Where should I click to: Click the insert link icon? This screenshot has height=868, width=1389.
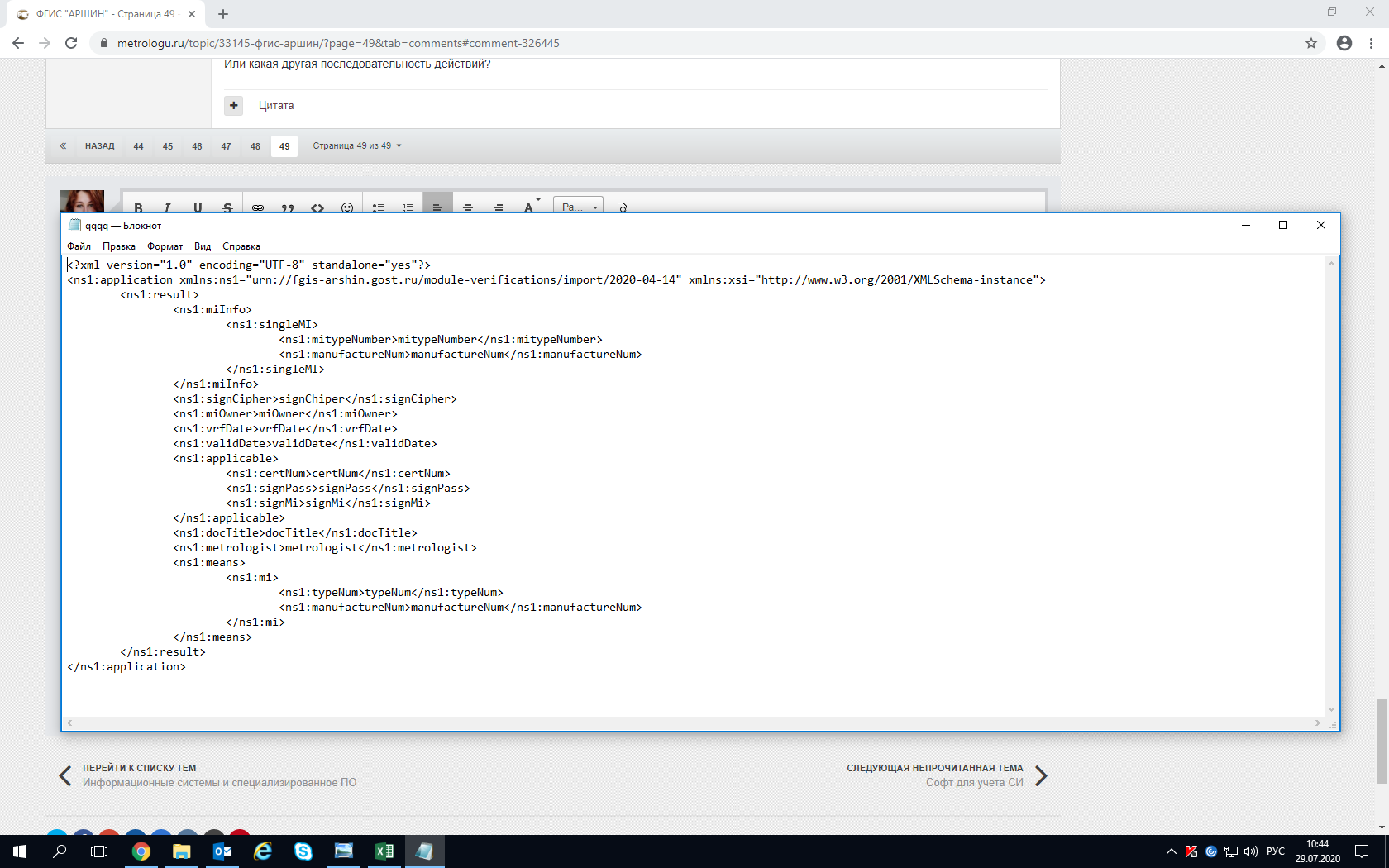coord(258,207)
